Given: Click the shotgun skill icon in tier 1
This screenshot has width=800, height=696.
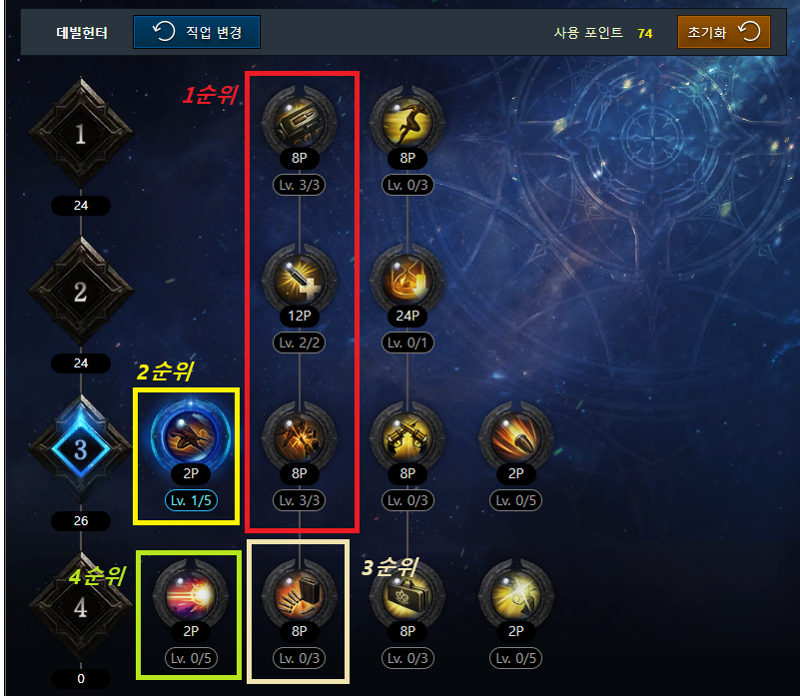Looking at the screenshot, I should coord(299,122).
